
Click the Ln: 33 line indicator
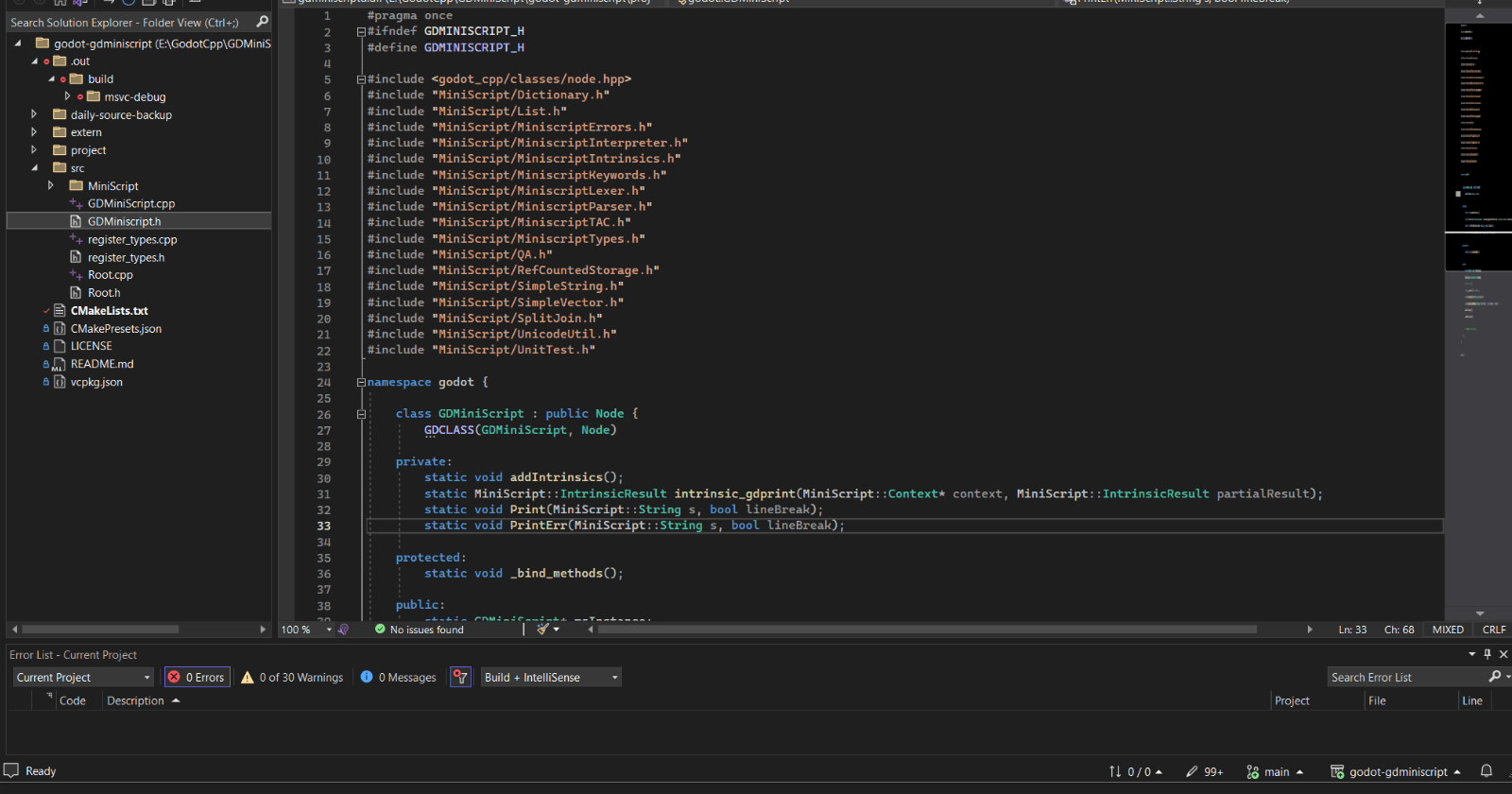tap(1352, 630)
